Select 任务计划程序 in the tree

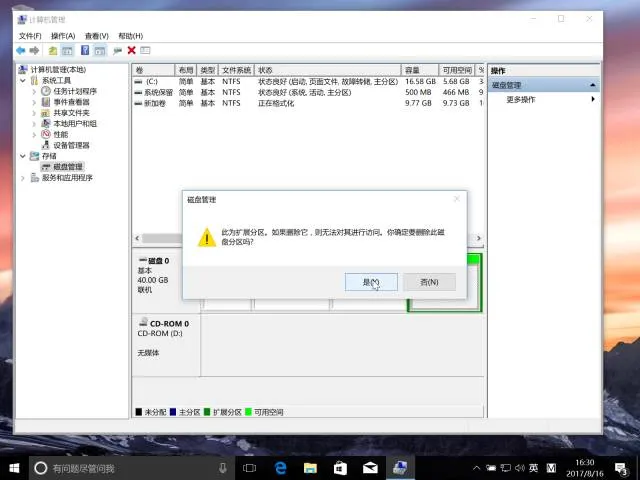coord(75,91)
